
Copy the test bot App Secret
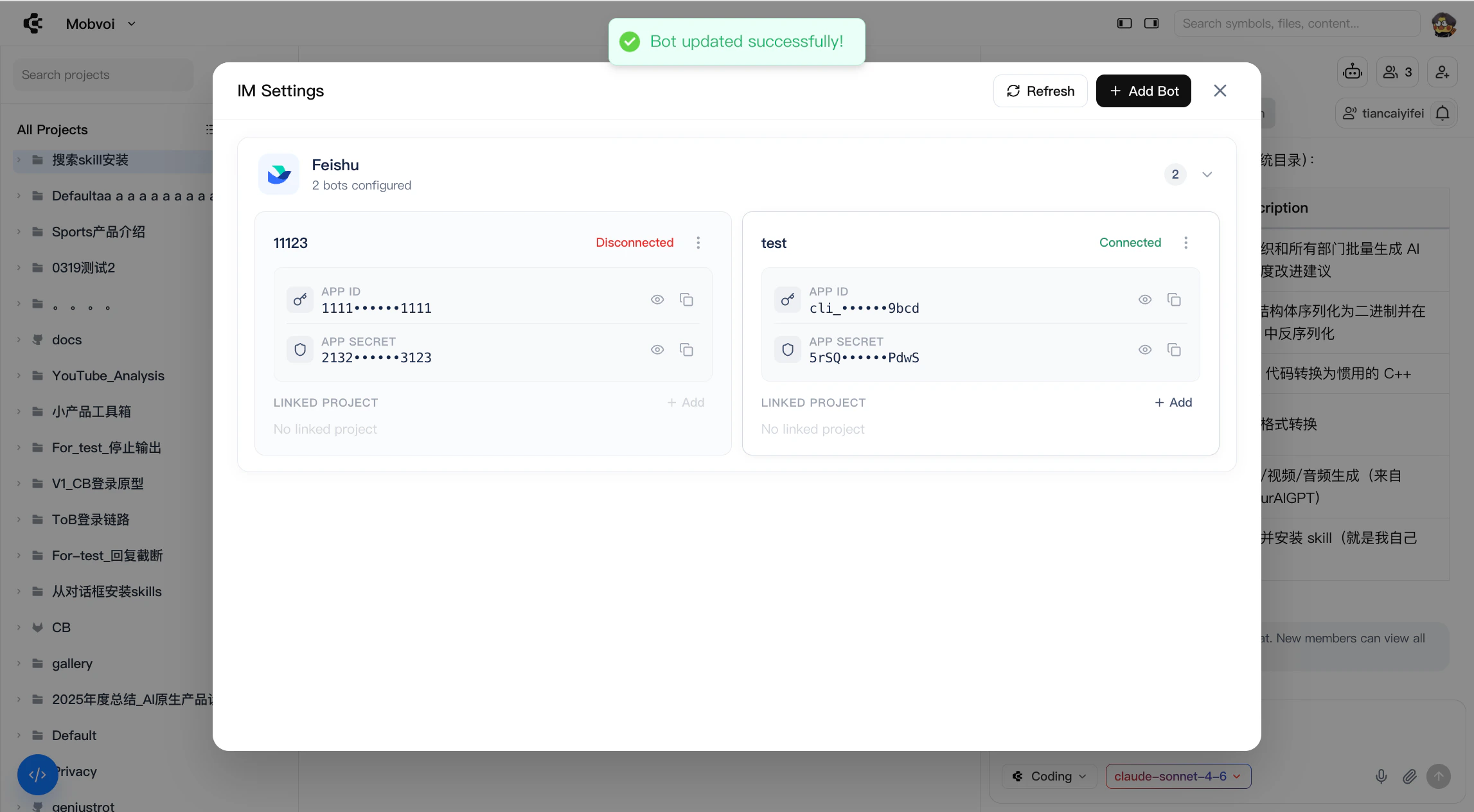1174,350
